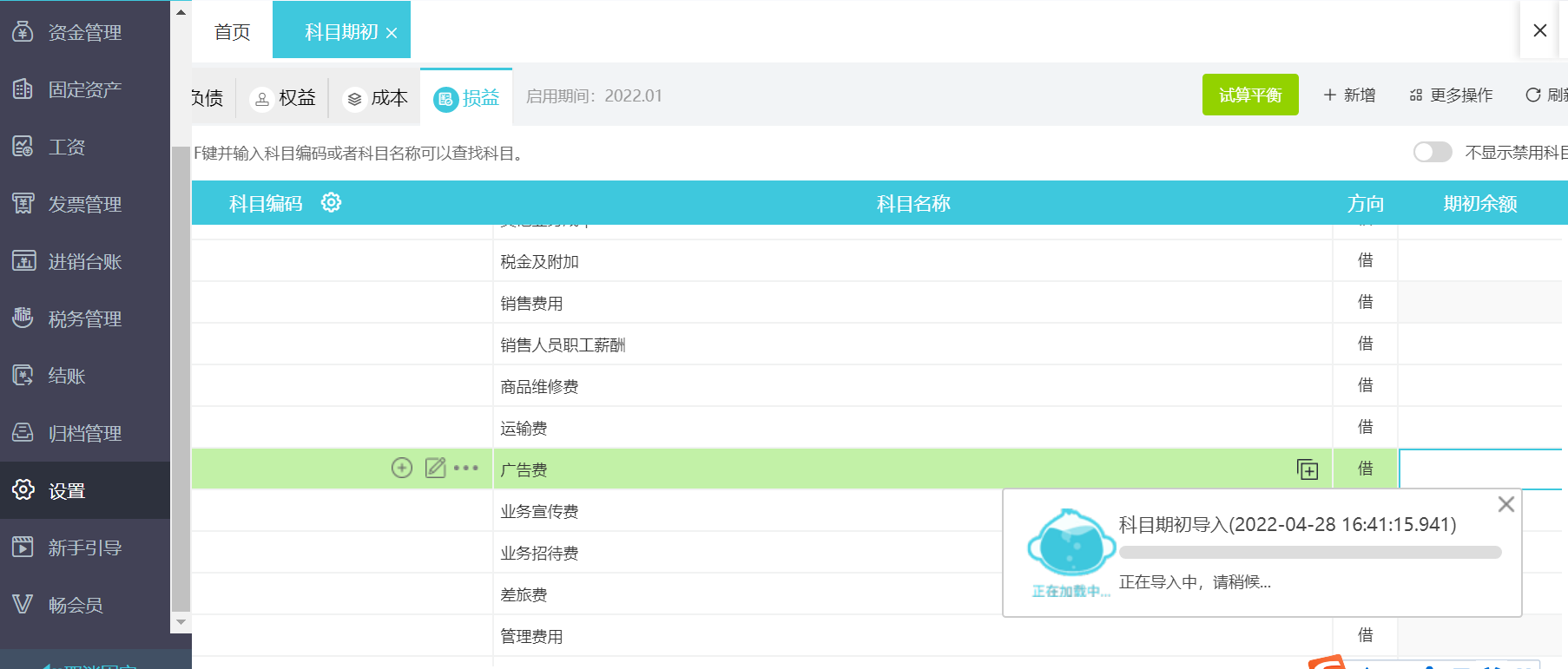
Task: Go to 发票管理 in sidebar
Action: coord(84,204)
